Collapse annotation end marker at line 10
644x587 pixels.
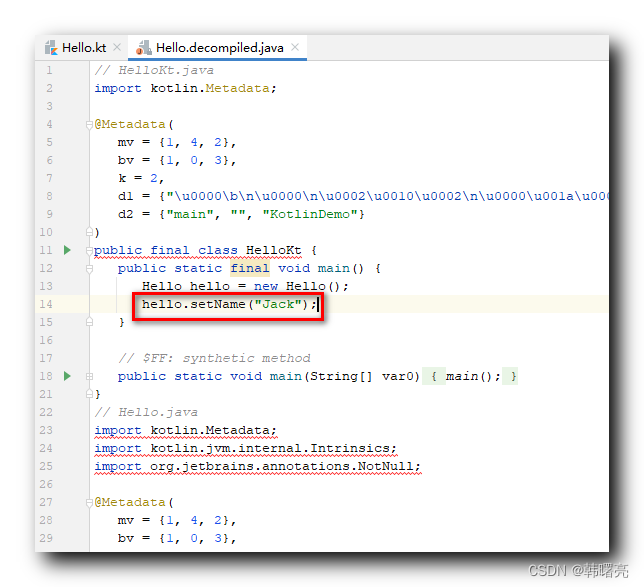(x=89, y=232)
